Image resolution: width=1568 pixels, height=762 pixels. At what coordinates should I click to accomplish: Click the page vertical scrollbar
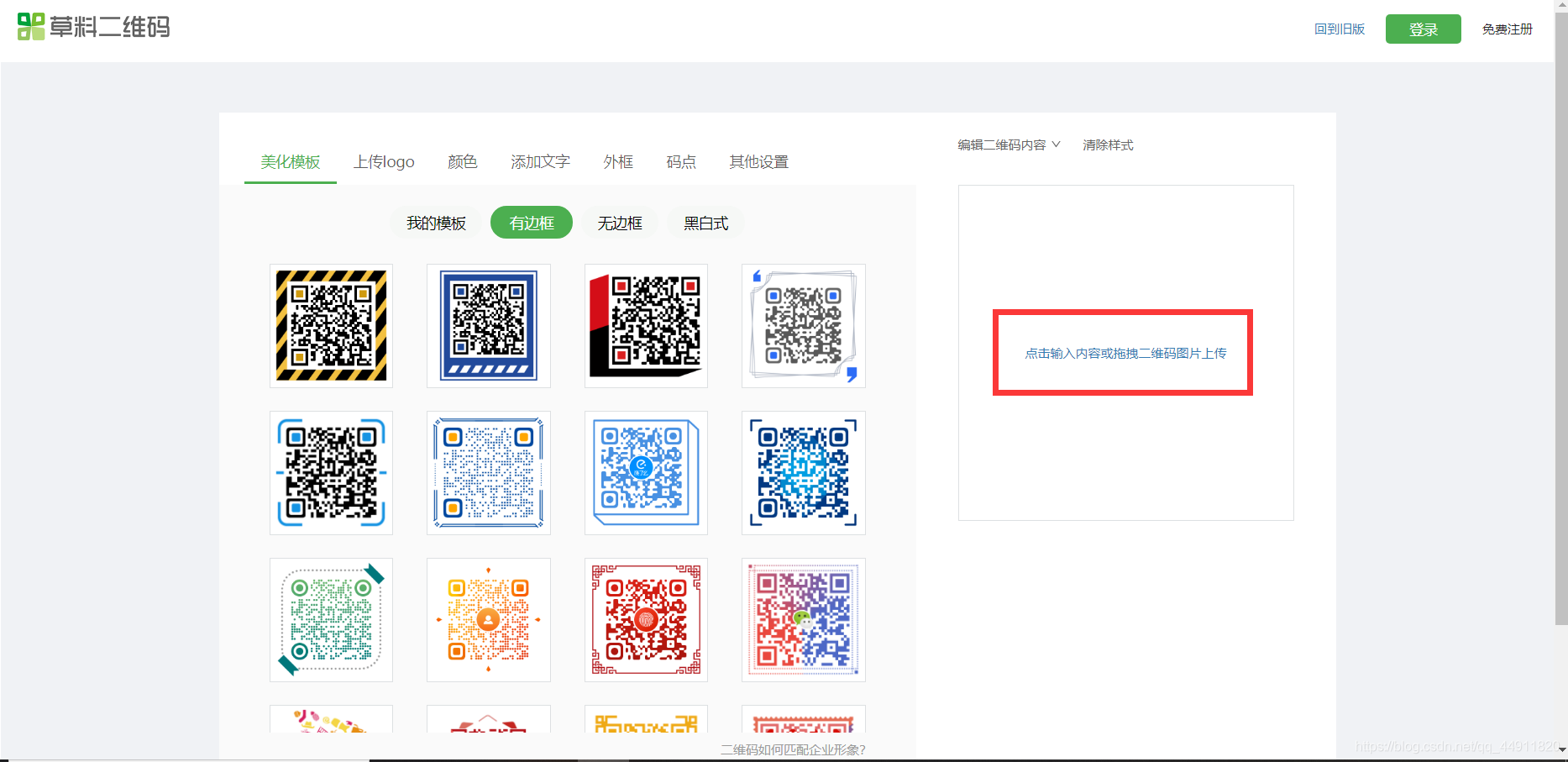pos(1561,319)
